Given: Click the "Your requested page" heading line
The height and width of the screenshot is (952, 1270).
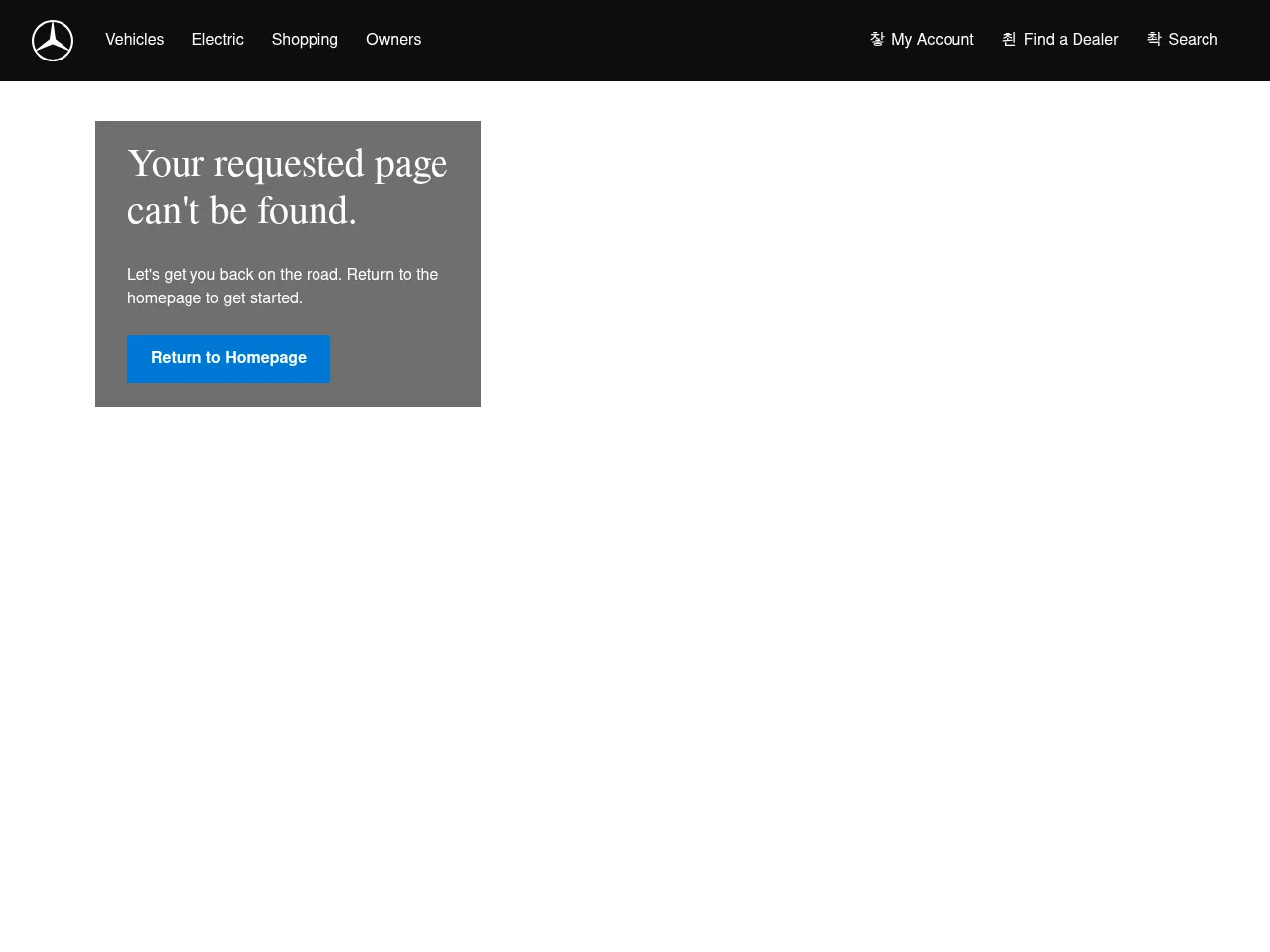Looking at the screenshot, I should pos(287,164).
